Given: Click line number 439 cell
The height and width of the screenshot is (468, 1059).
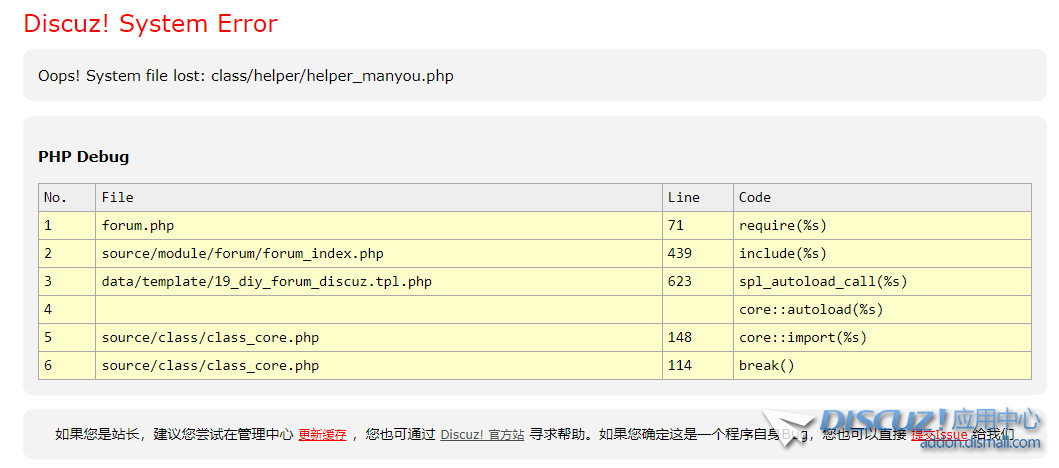Looking at the screenshot, I should pos(679,253).
